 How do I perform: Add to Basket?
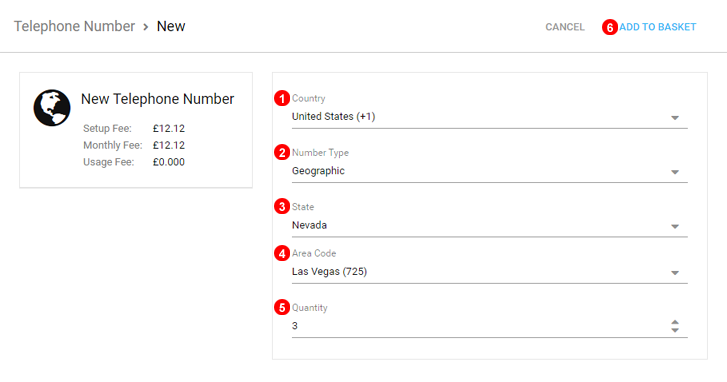[x=657, y=27]
